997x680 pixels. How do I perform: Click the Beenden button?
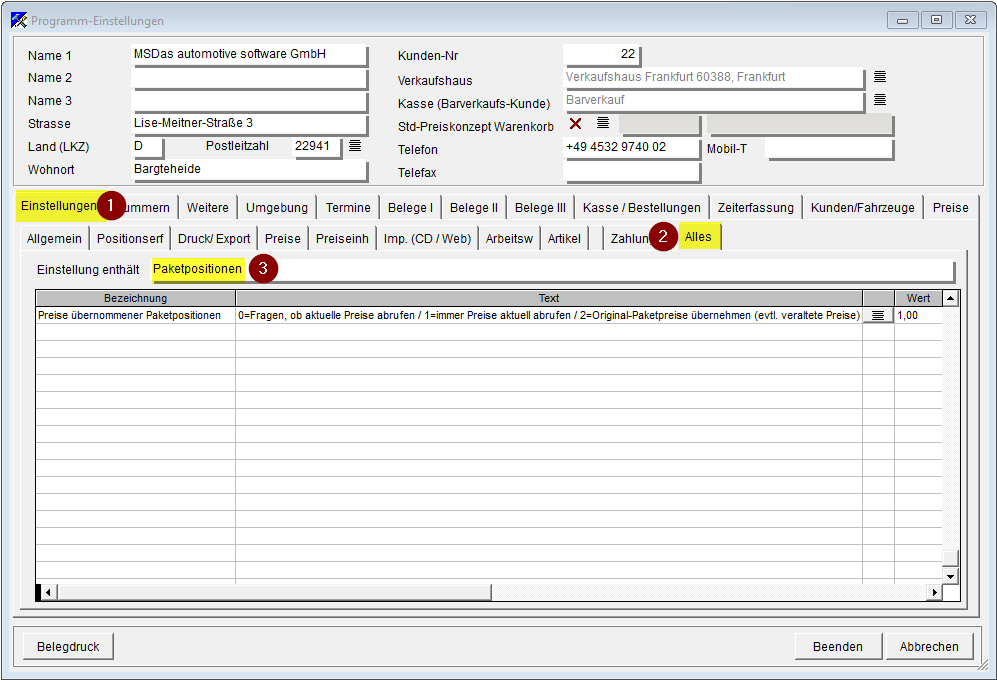coord(838,647)
